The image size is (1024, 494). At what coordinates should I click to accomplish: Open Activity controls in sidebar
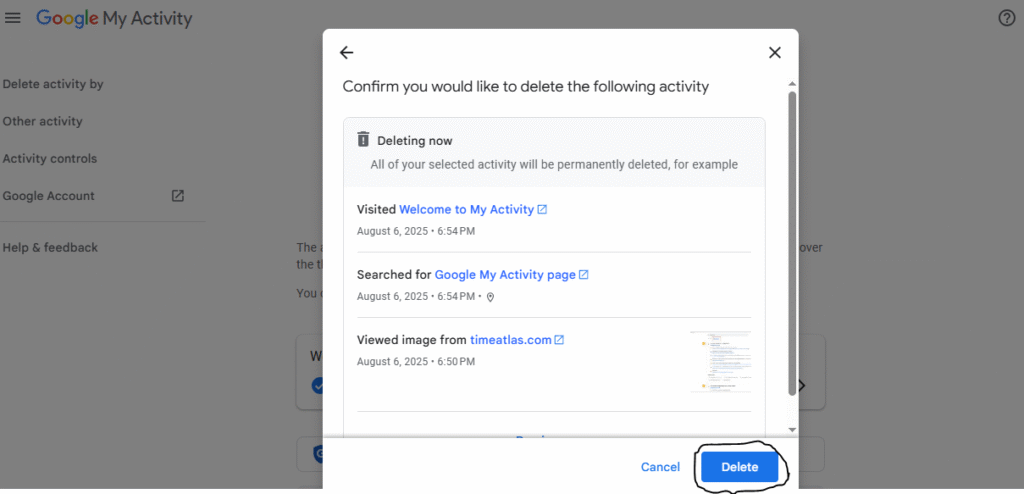[50, 159]
